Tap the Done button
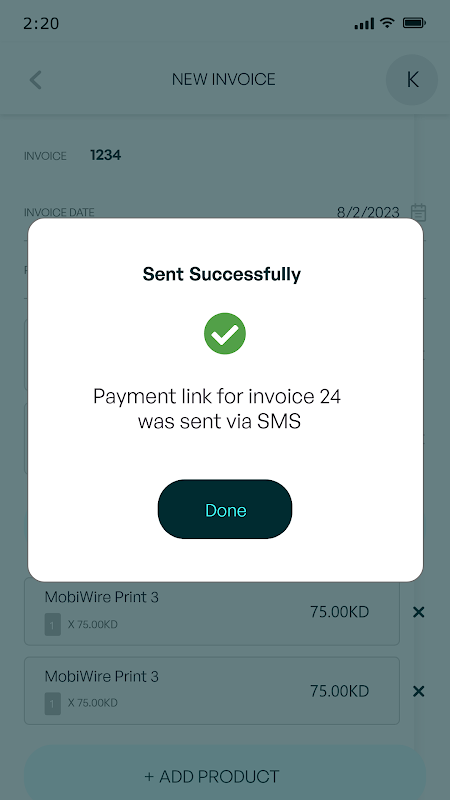 coord(224,509)
